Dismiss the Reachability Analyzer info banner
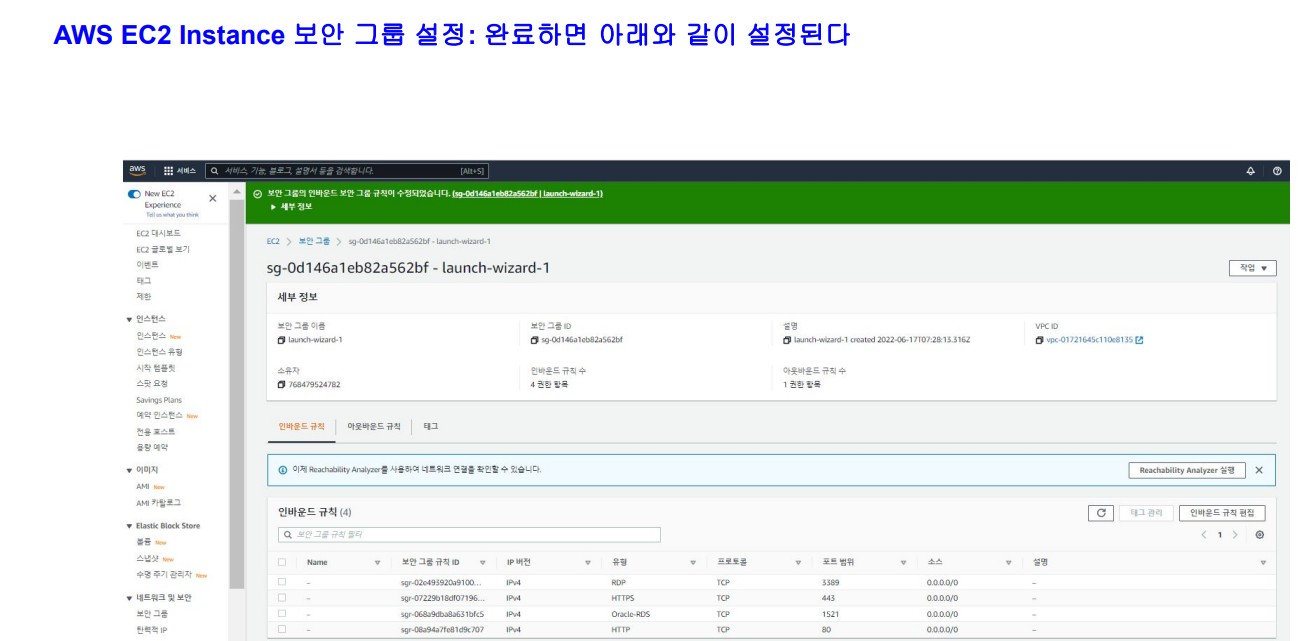Image resolution: width=1313 pixels, height=641 pixels. (x=1259, y=470)
